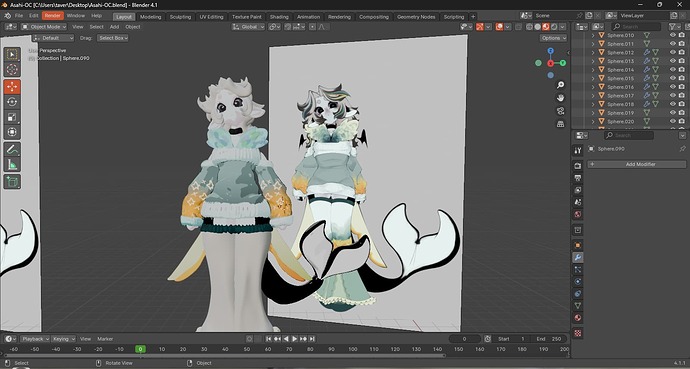Select the Rotate tool
Image resolution: width=690 pixels, height=369 pixels.
coord(12,102)
